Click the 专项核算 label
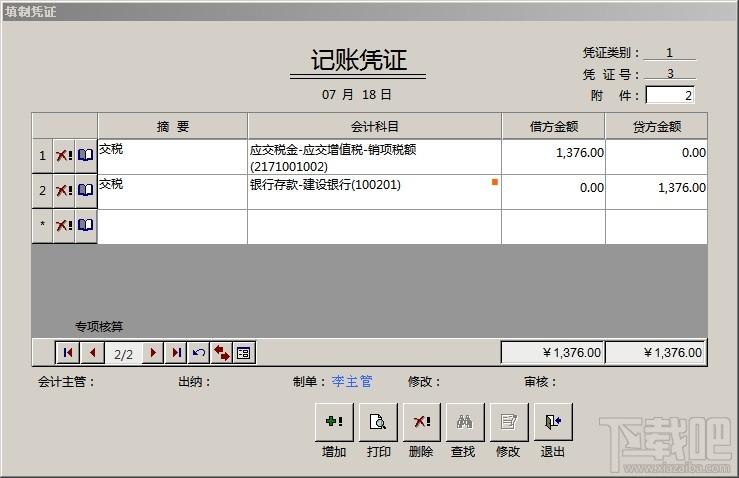Screen dimensions: 739x478 coord(99,326)
